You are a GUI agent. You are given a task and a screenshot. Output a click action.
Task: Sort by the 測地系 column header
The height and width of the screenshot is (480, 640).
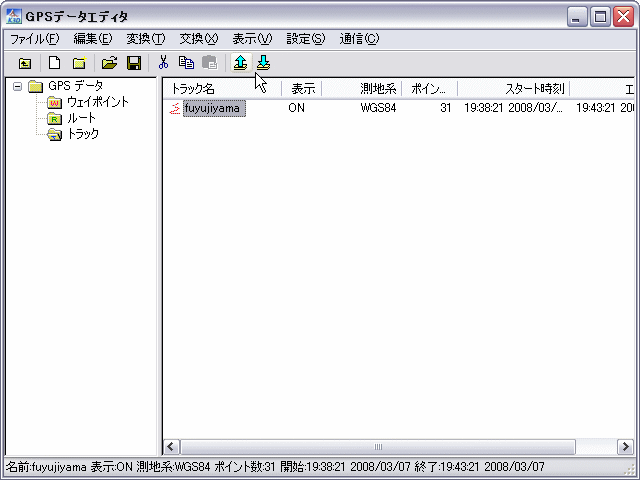coord(362,89)
